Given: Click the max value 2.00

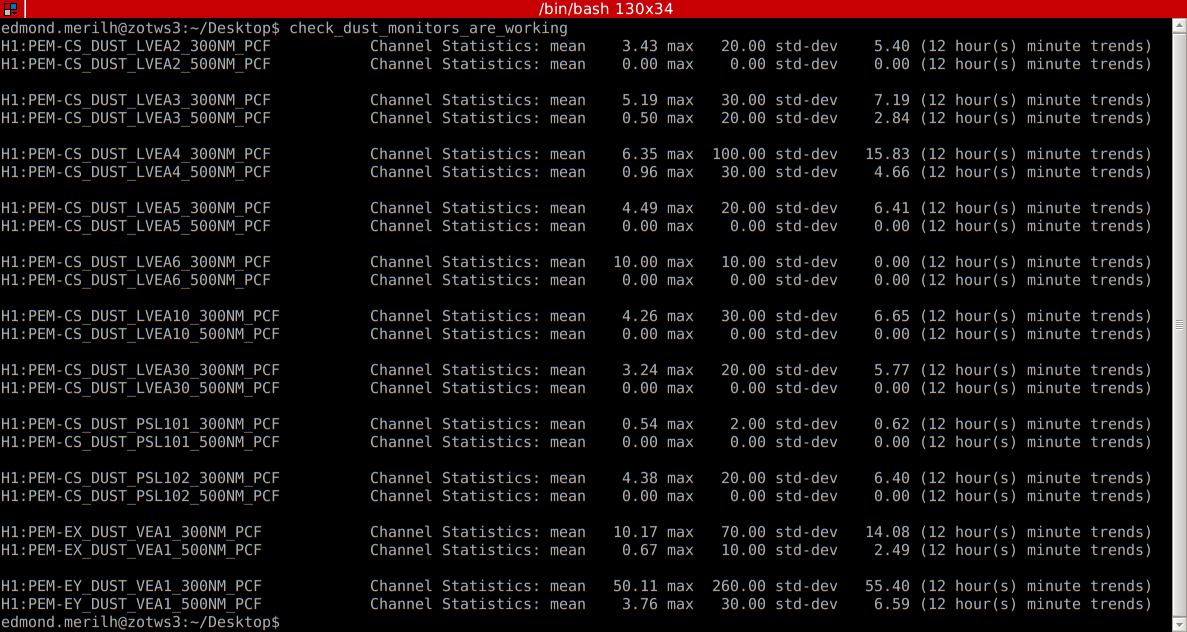Looking at the screenshot, I should (748, 424).
